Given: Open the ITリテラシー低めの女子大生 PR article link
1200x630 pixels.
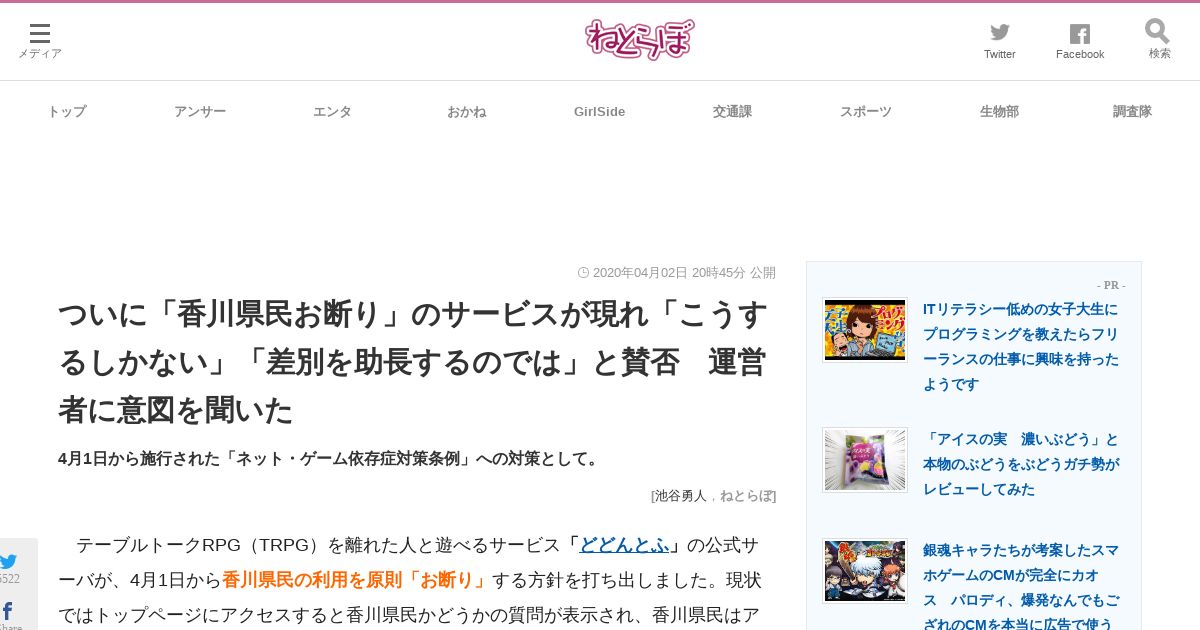Looking at the screenshot, I should (x=1021, y=347).
